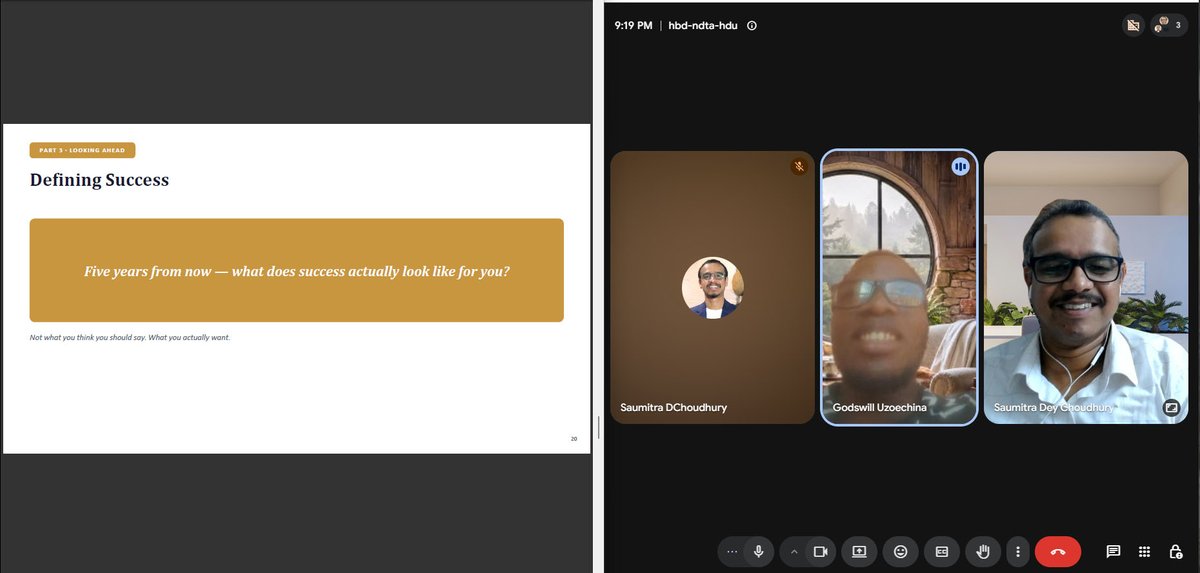The height and width of the screenshot is (573, 1200).
Task: Expand video settings chevron beside camera
Action: click(x=795, y=551)
